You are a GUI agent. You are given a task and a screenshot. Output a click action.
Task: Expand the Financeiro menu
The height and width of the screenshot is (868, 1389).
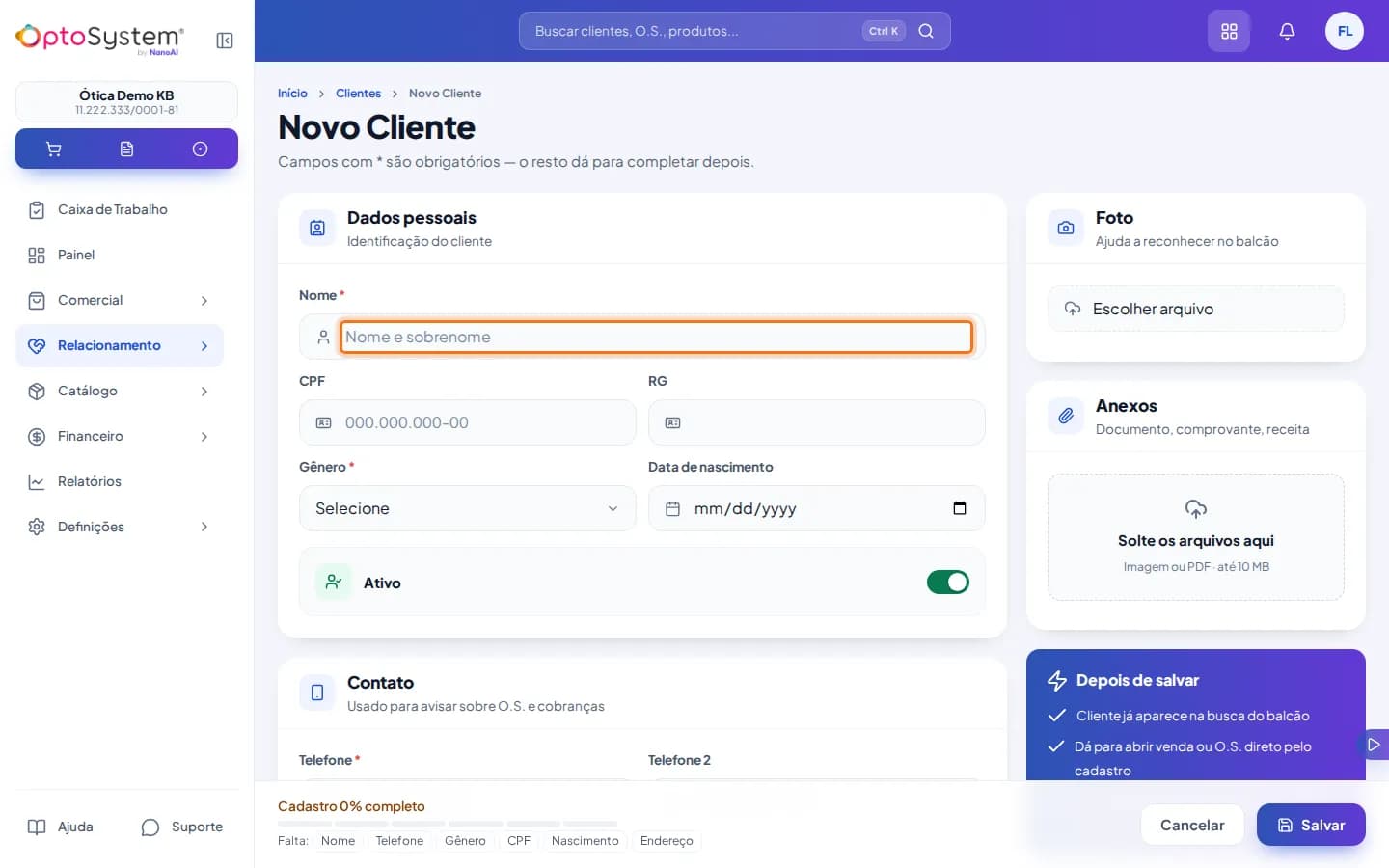coord(120,436)
